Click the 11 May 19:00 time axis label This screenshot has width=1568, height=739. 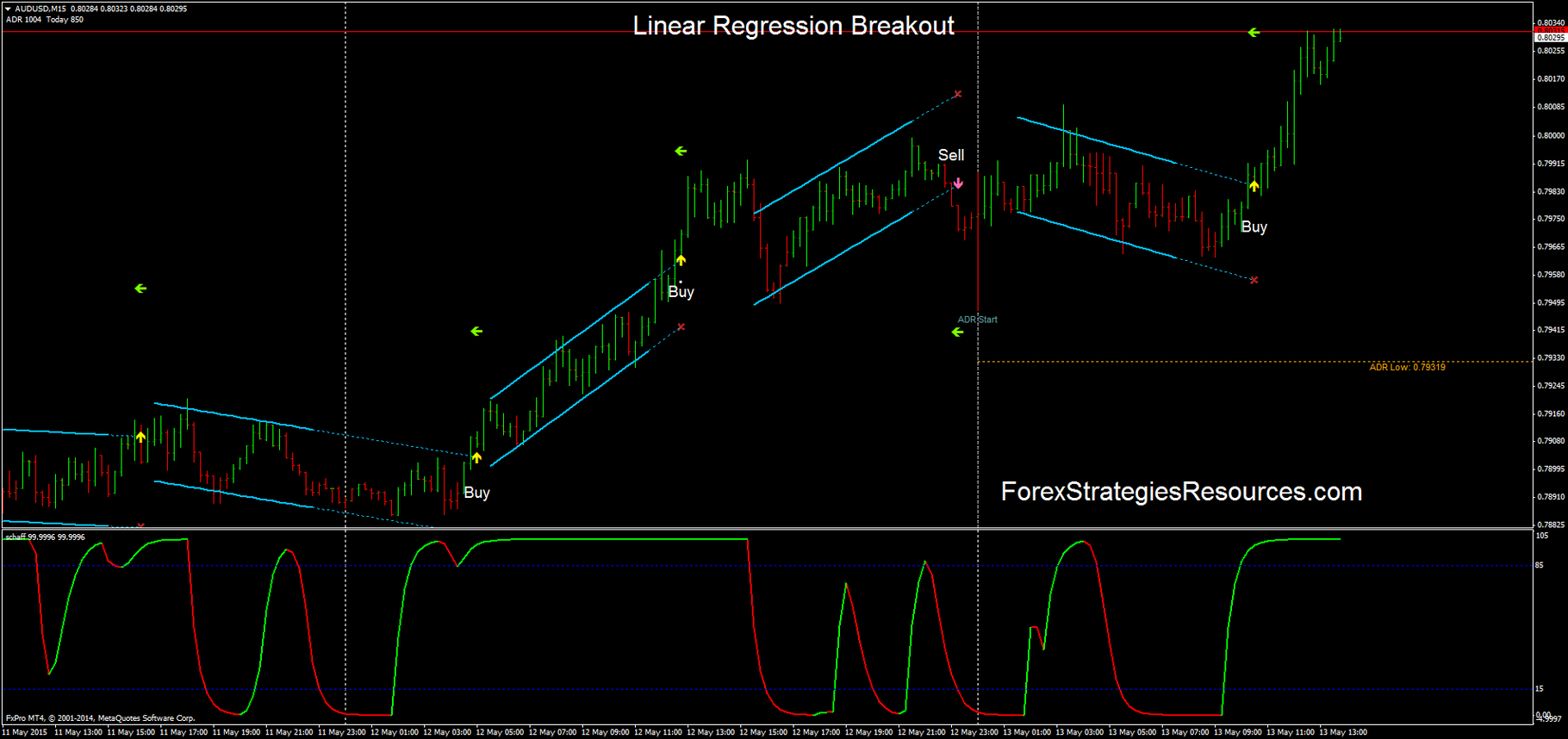tap(236, 733)
